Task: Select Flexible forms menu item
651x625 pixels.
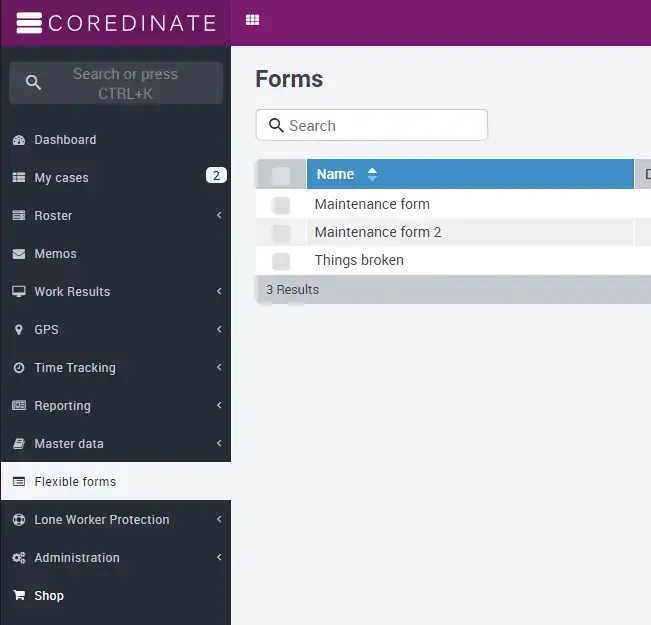Action: click(x=116, y=481)
